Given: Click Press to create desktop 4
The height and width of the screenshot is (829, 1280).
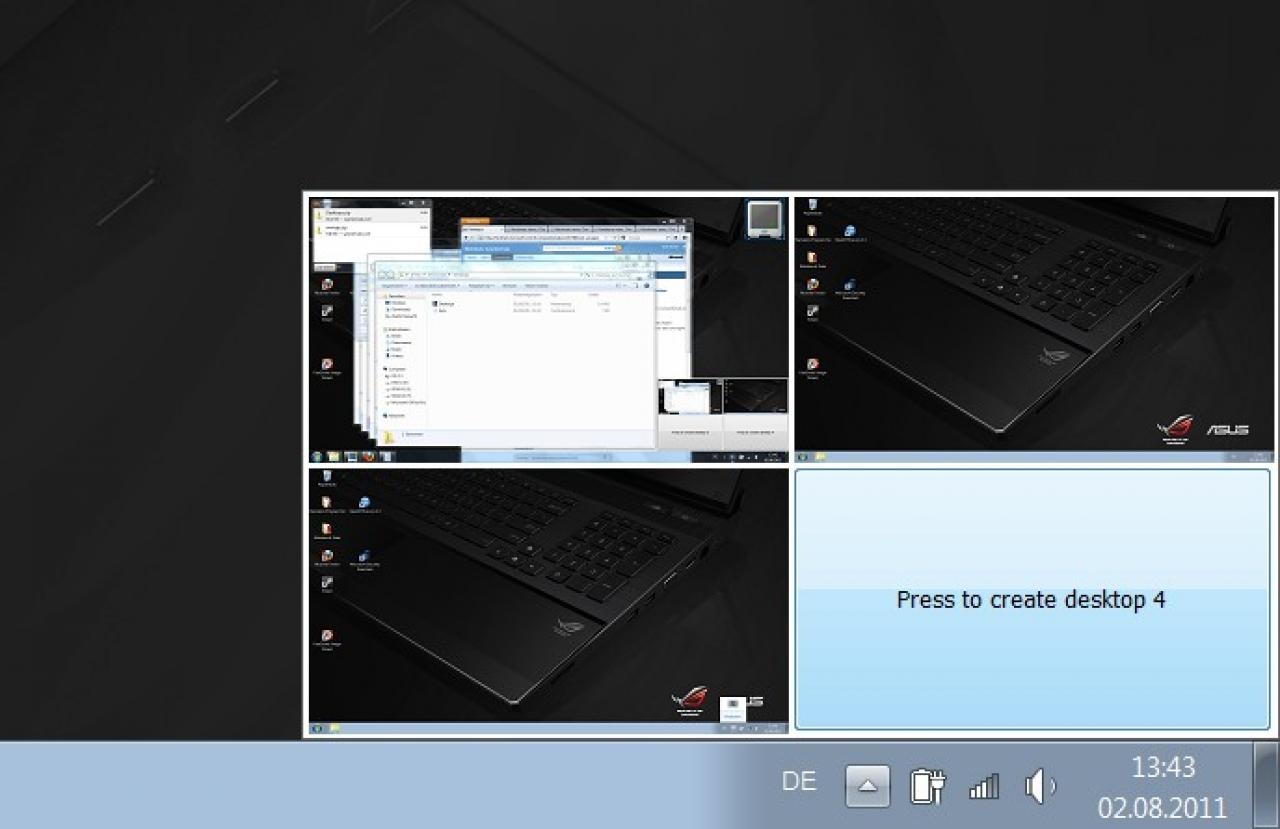Looking at the screenshot, I should (x=1032, y=599).
